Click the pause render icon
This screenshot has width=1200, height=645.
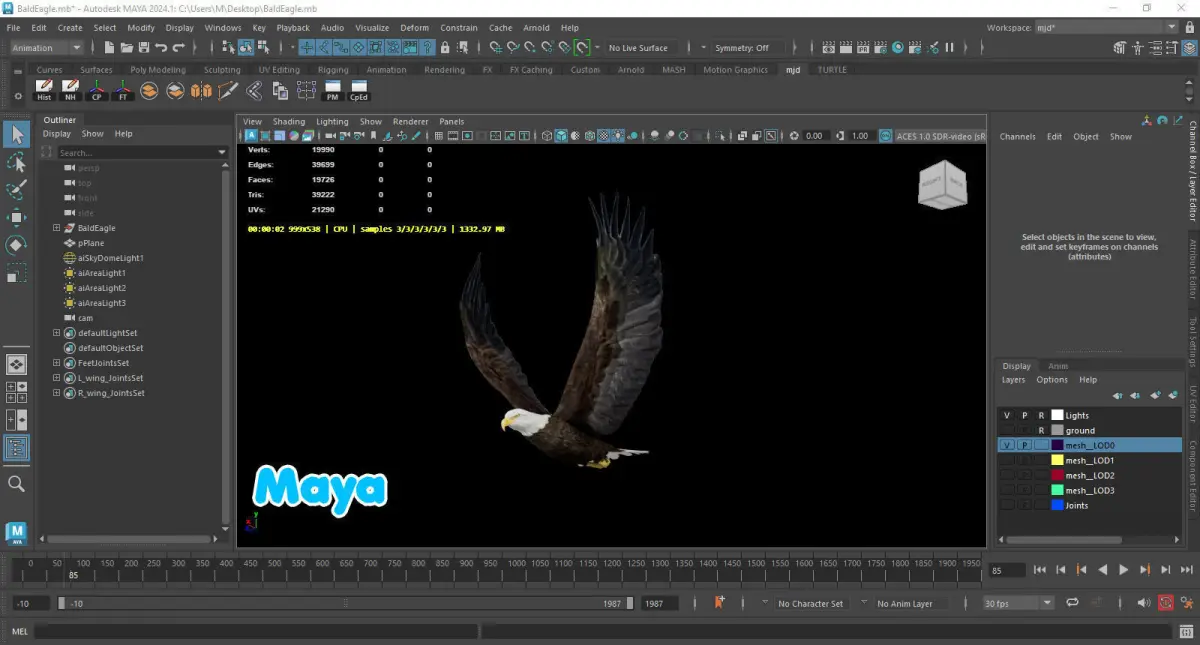[949, 47]
